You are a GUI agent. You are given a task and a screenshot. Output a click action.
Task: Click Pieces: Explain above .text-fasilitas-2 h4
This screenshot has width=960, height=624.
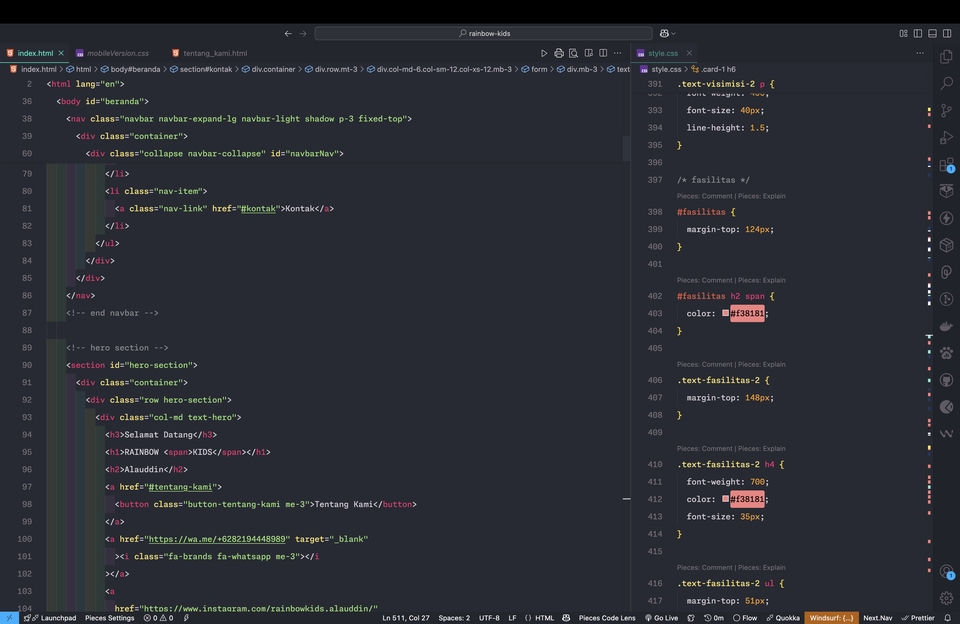[x=762, y=448]
